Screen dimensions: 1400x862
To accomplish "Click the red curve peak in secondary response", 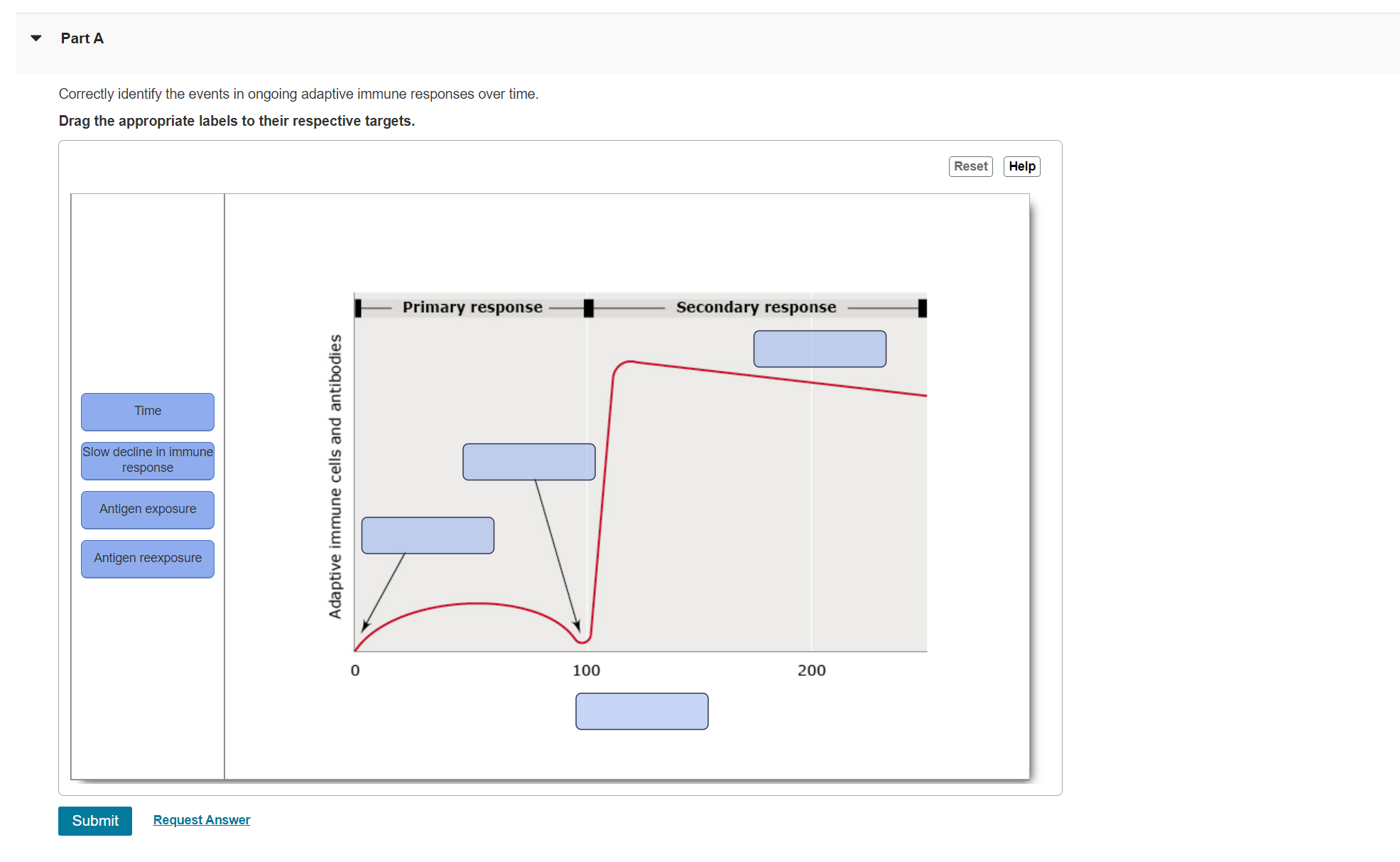I will [629, 362].
